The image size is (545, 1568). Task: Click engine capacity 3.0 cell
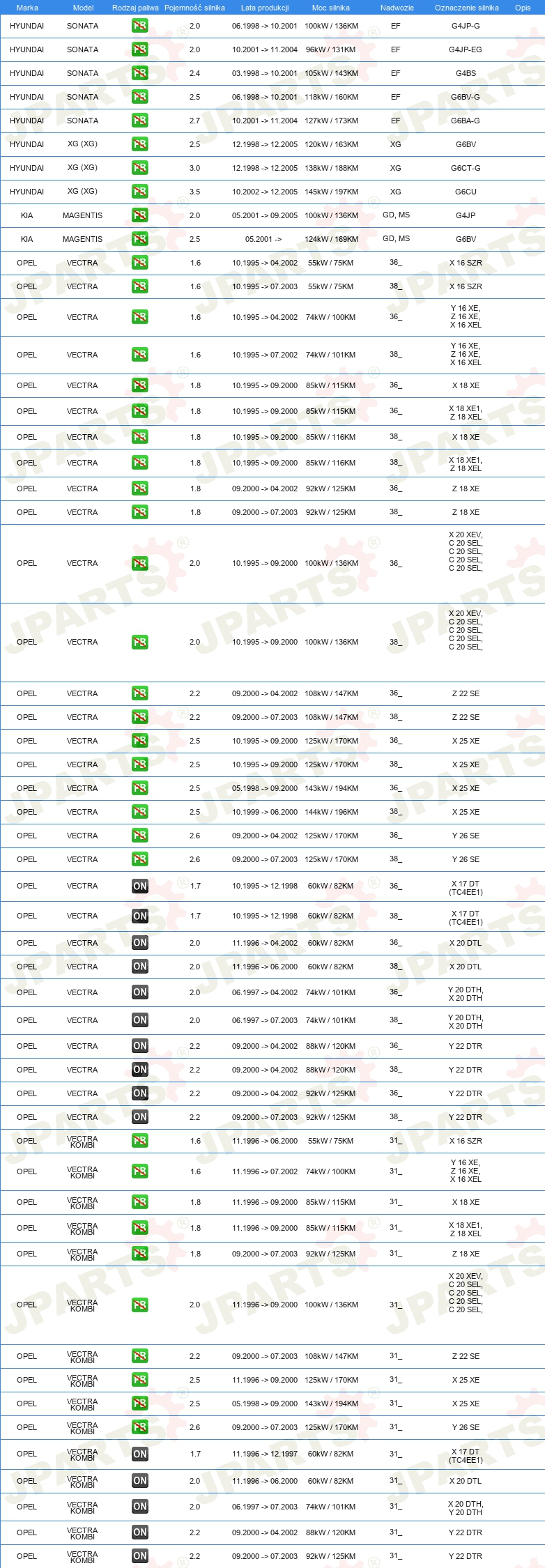point(195,168)
